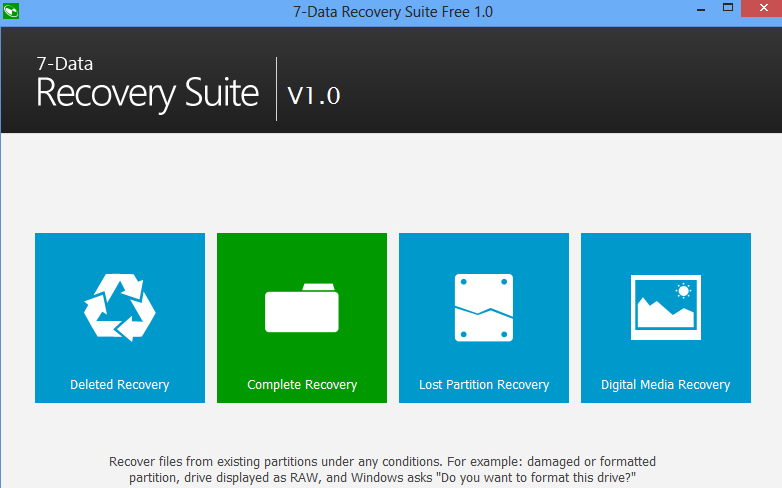The height and width of the screenshot is (488, 782).
Task: Click the sun inside the photo icon
Action: tap(684, 292)
